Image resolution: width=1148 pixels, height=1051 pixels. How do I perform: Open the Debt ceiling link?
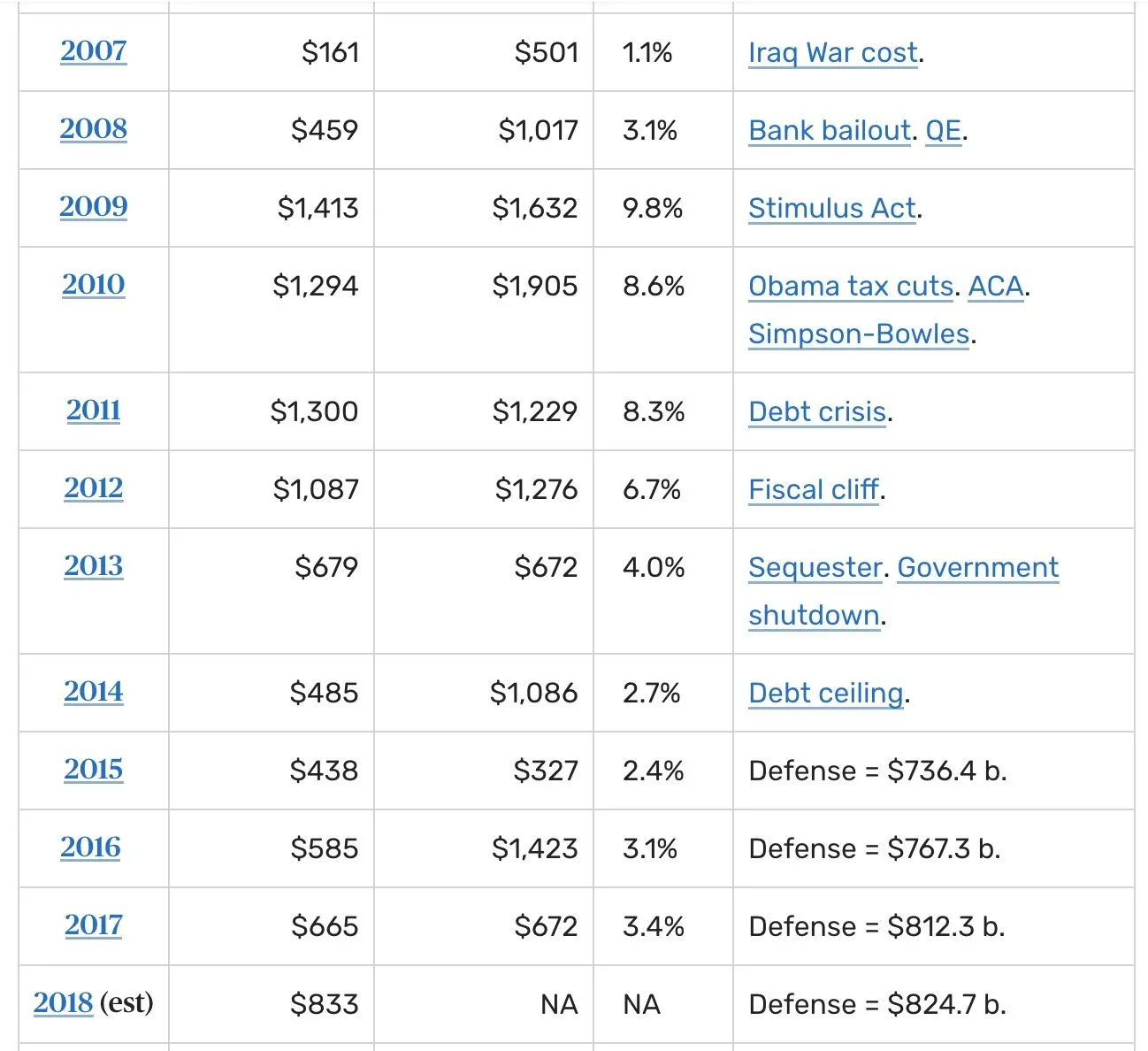click(826, 694)
